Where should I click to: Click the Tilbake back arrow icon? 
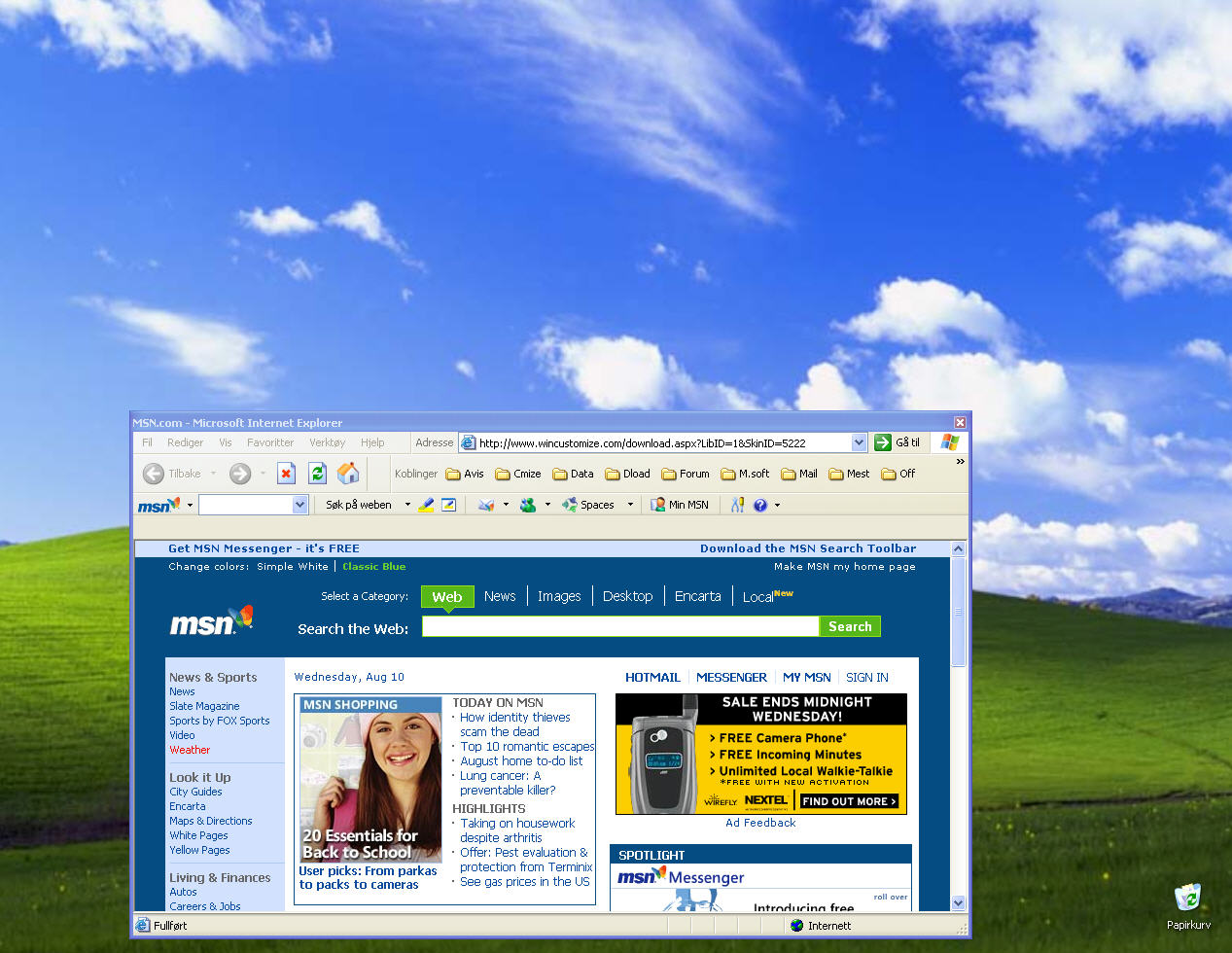153,474
